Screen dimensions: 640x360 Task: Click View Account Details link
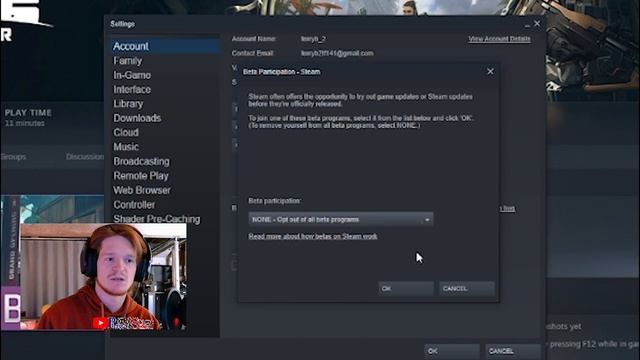[499, 39]
